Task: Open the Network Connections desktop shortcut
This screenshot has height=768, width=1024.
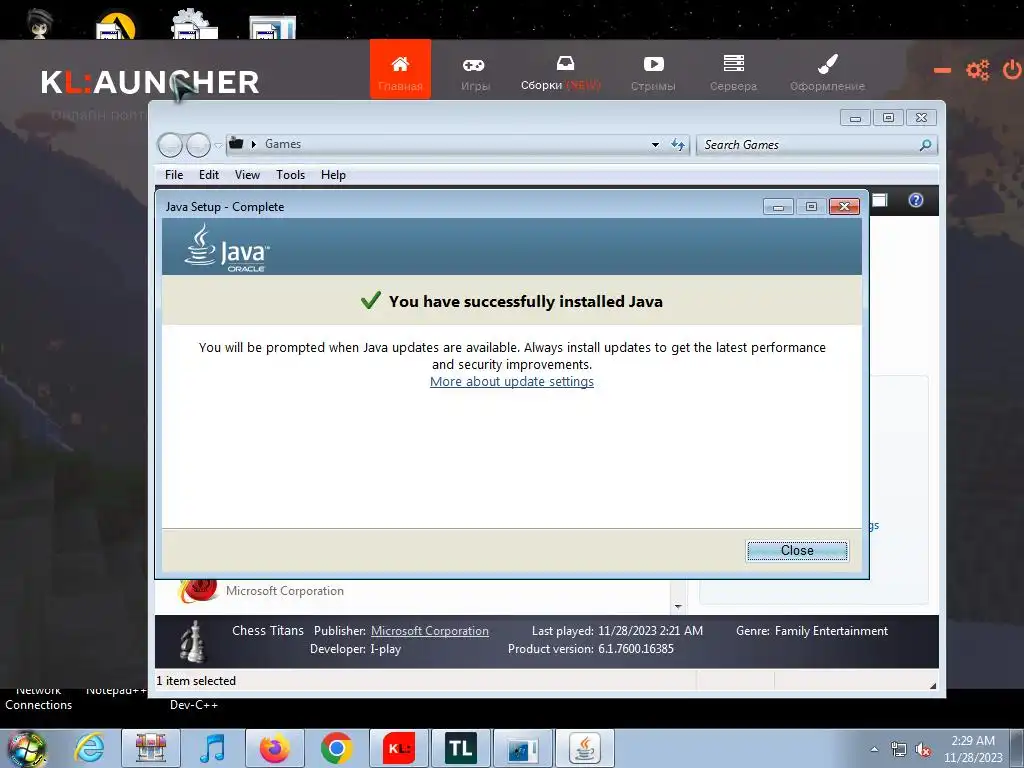Action: click(x=39, y=697)
